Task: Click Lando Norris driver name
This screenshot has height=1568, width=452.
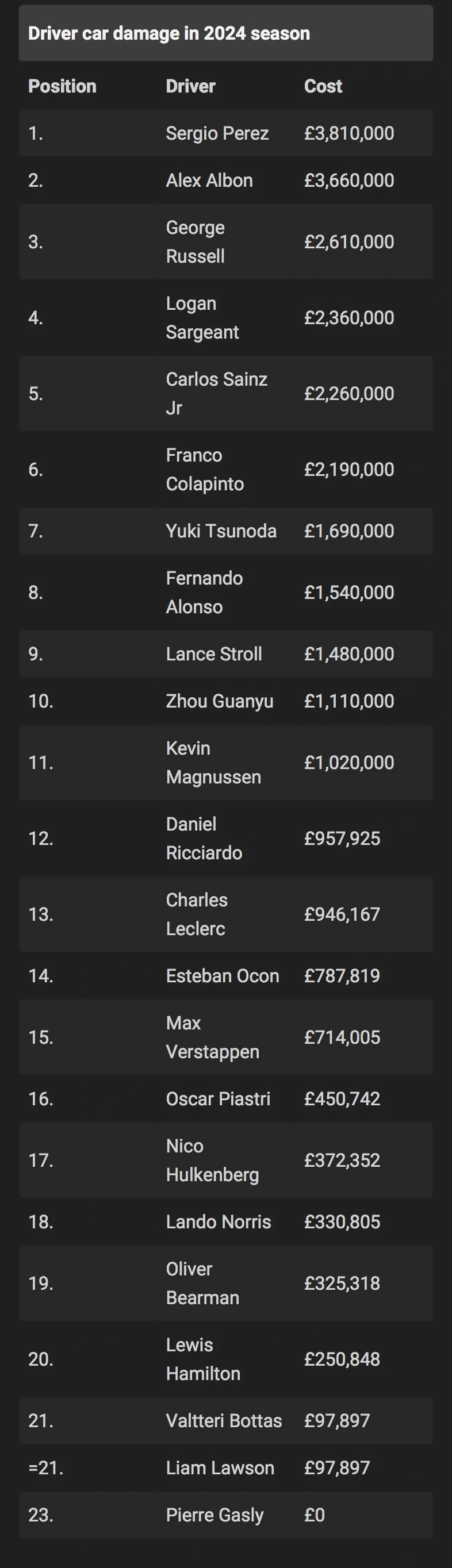Action: pyautogui.click(x=218, y=1221)
